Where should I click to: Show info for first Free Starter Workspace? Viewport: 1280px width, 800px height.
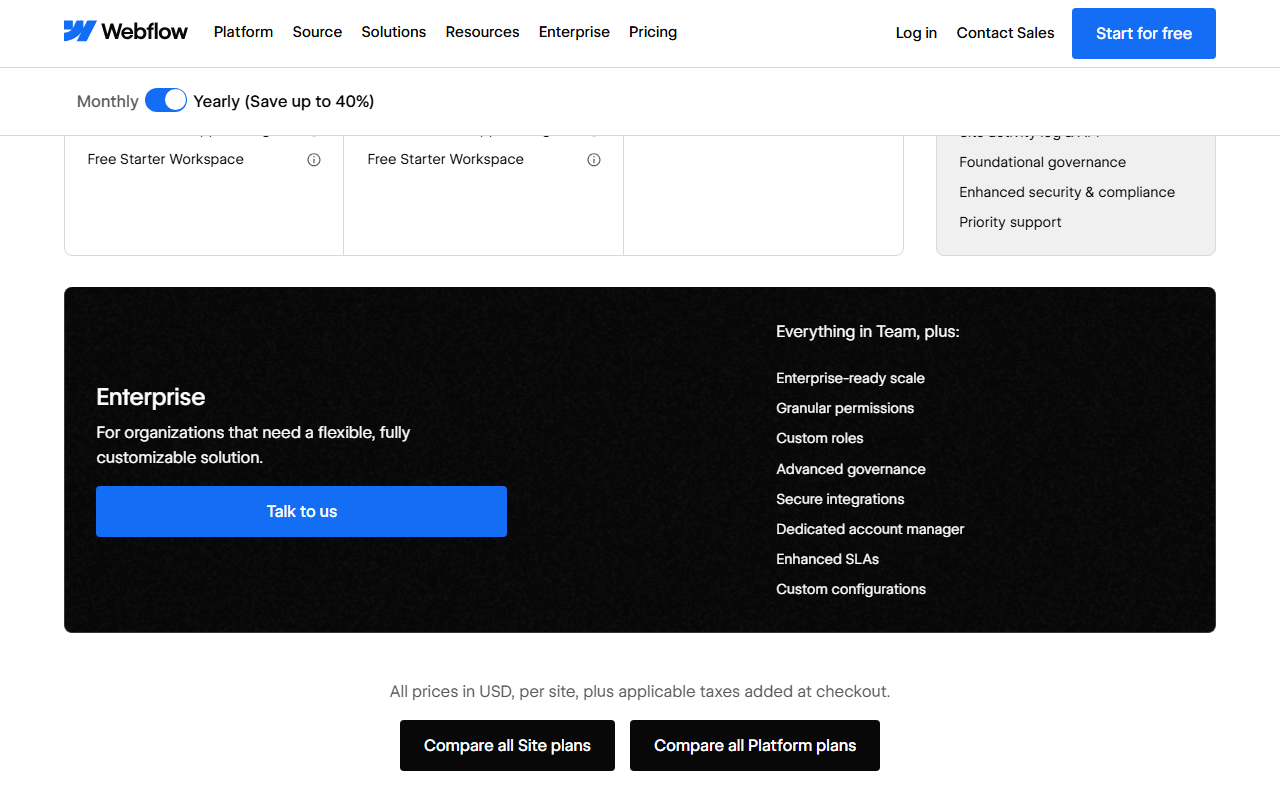click(314, 160)
